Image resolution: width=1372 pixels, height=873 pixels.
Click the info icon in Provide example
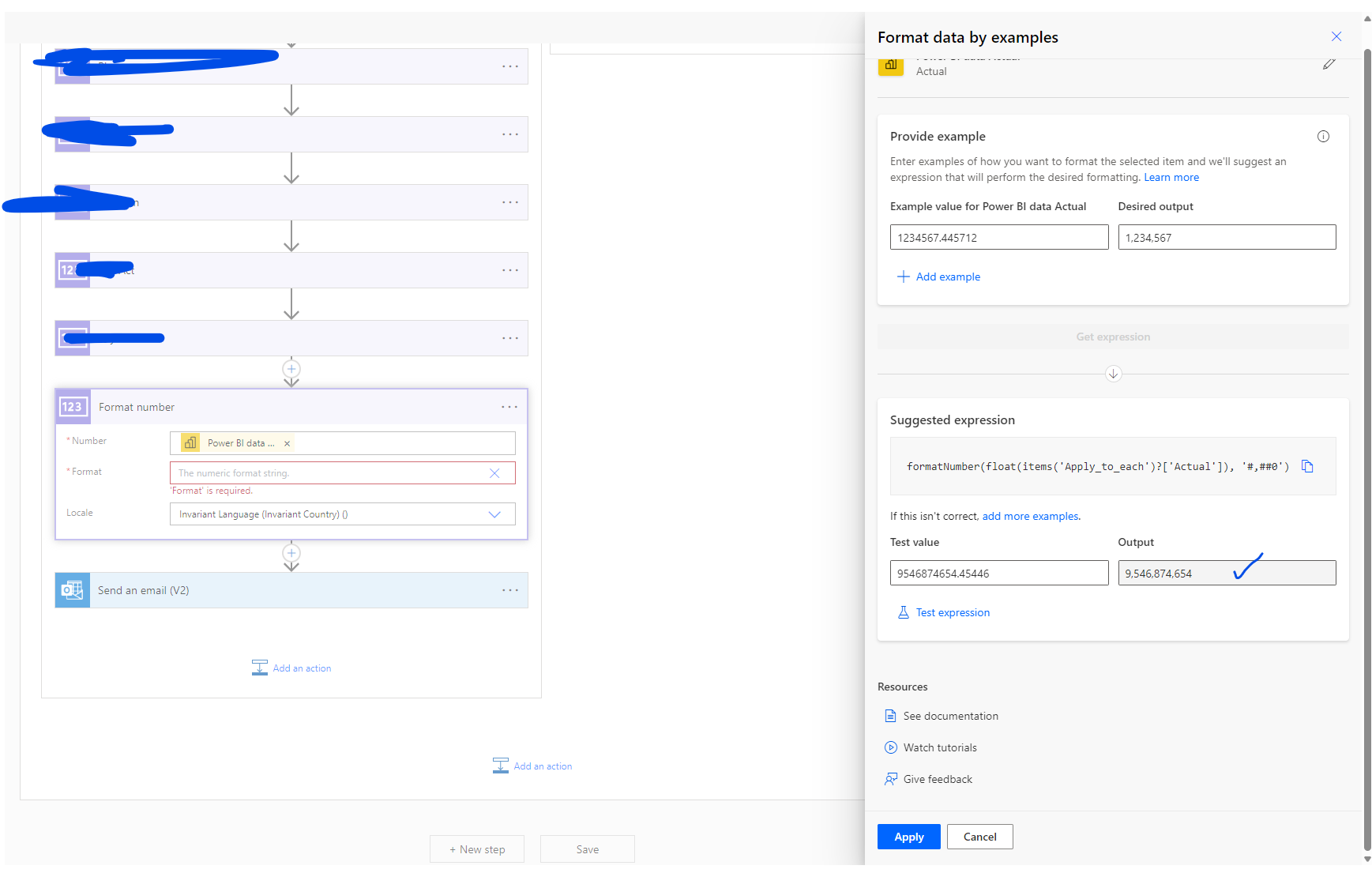[x=1323, y=137]
